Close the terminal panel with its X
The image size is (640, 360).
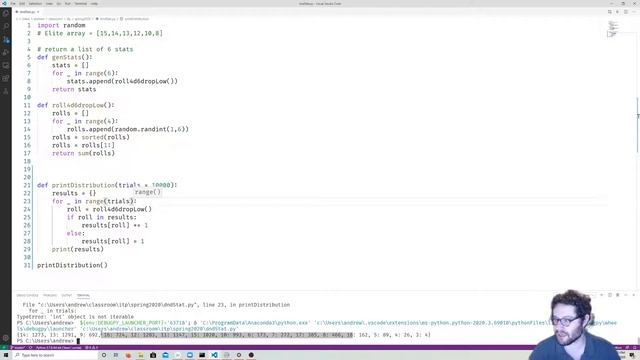(x=633, y=295)
